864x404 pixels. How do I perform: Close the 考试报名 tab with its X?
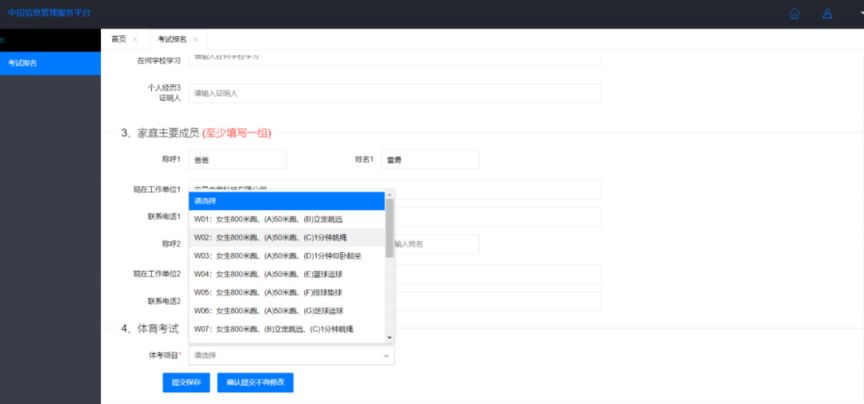(x=195, y=39)
